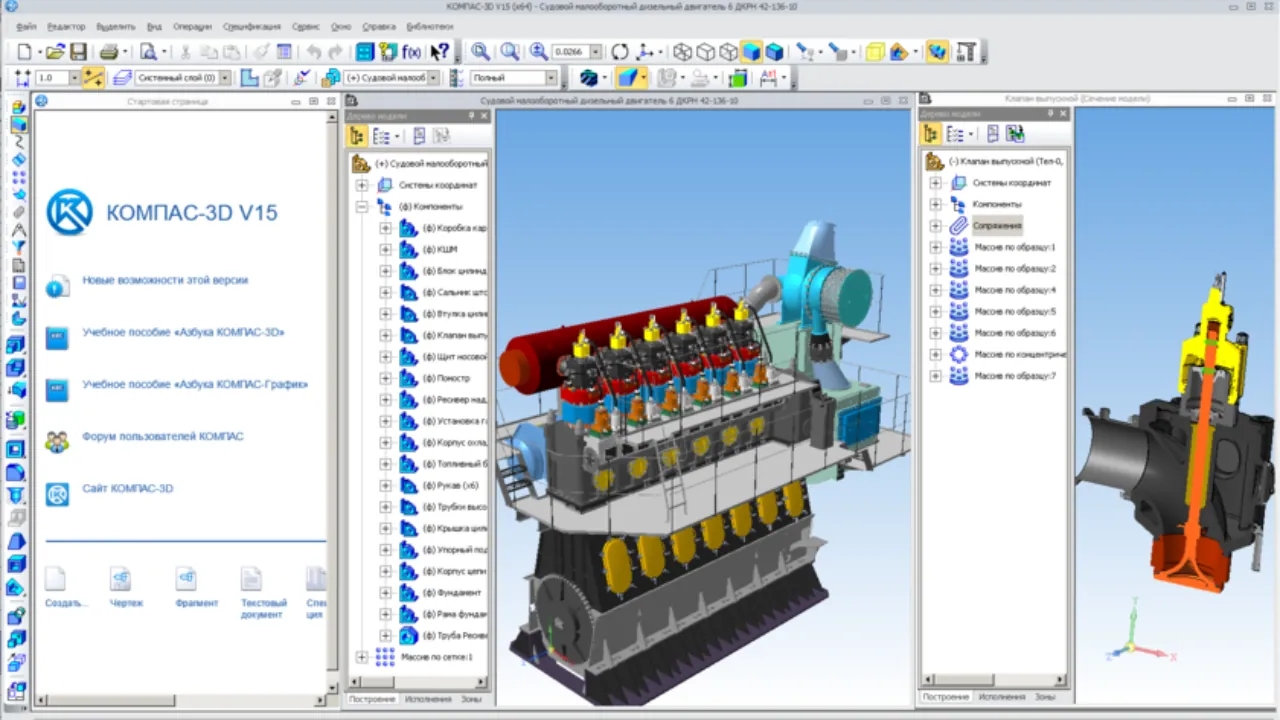Click the Orthogonal drawing toggle icon
The height and width of the screenshot is (720, 1280).
93,77
